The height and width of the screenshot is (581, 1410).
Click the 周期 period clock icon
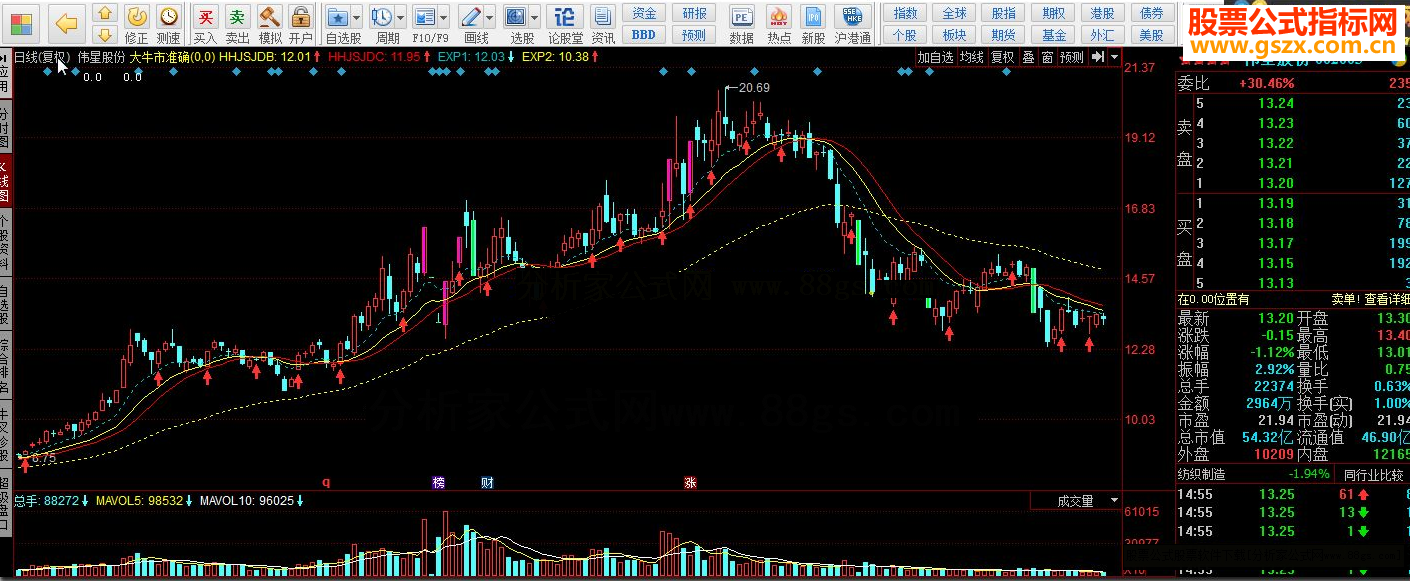pyautogui.click(x=382, y=17)
